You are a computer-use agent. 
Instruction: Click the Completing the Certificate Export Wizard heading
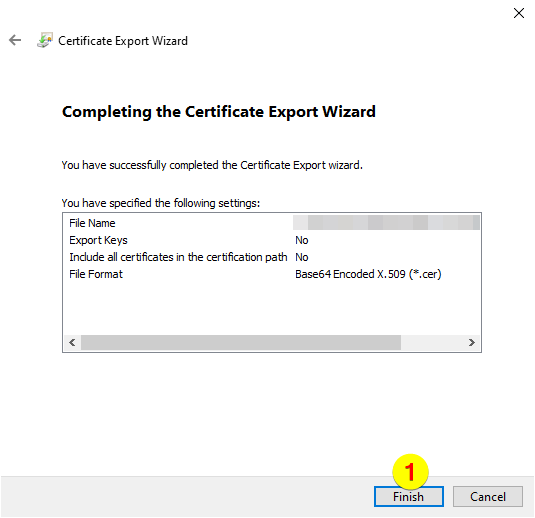click(219, 112)
